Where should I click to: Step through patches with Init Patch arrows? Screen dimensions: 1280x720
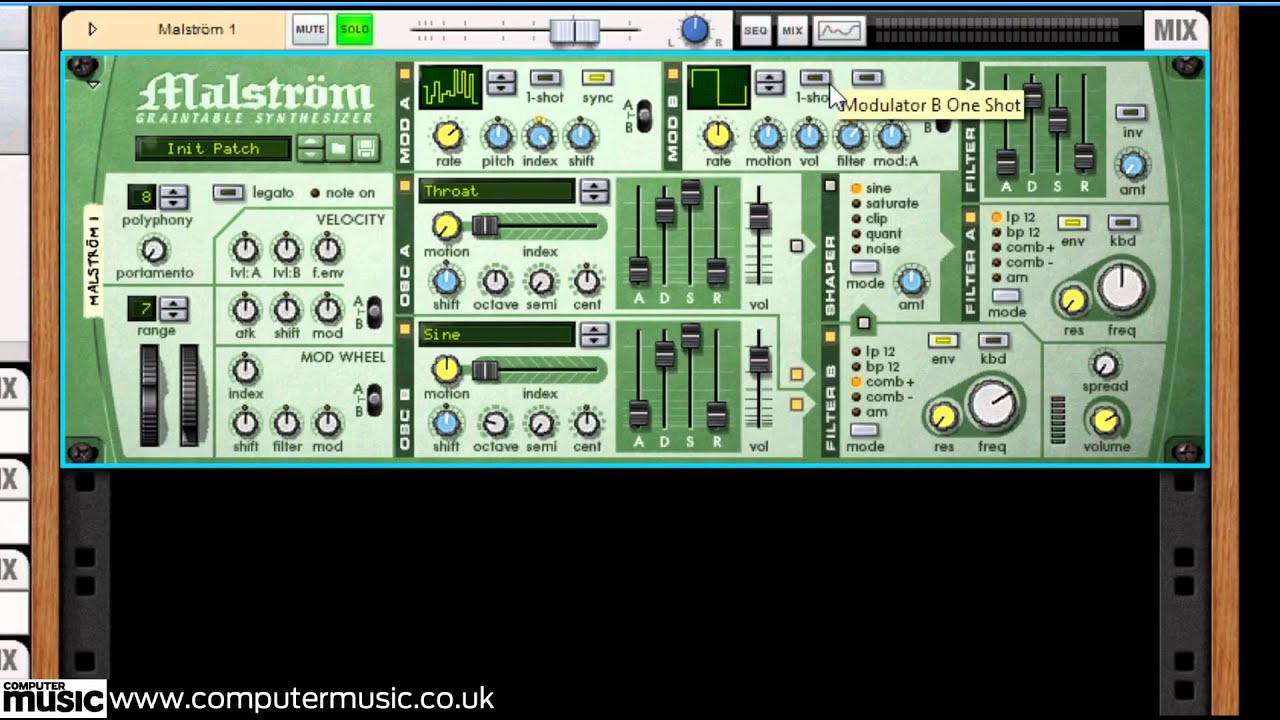coord(310,149)
